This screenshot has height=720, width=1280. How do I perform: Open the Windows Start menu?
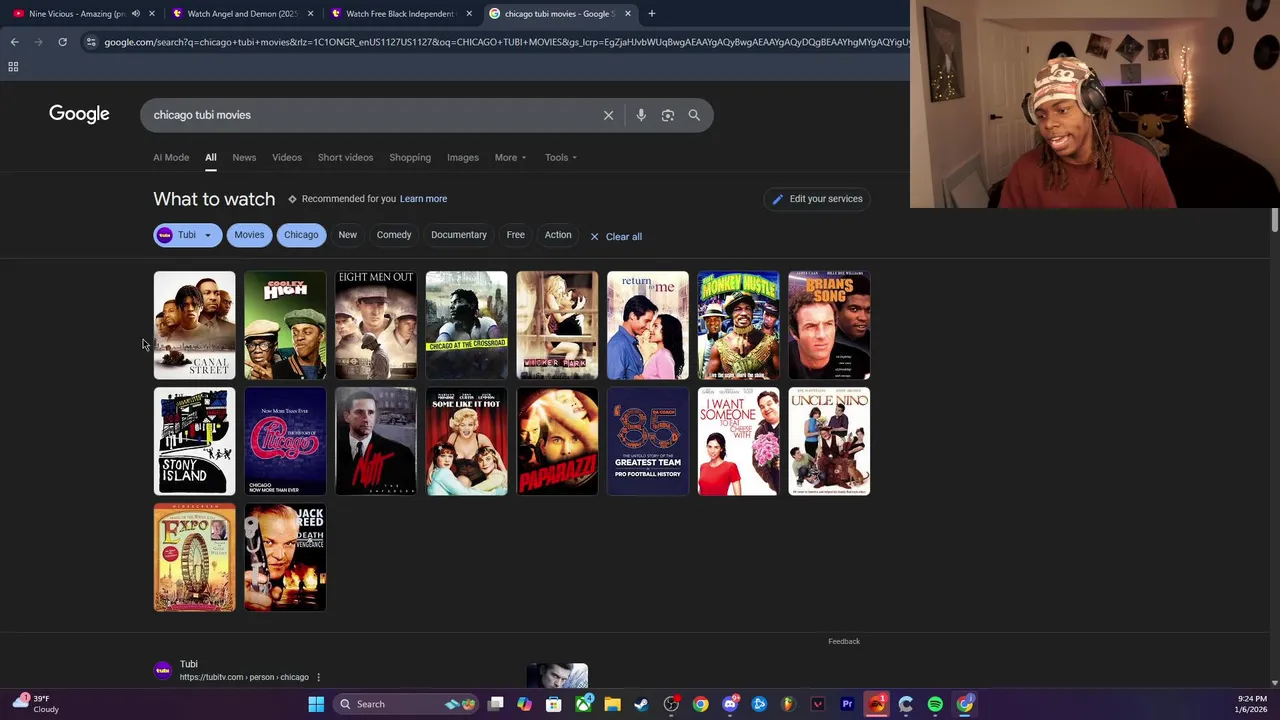coord(316,704)
